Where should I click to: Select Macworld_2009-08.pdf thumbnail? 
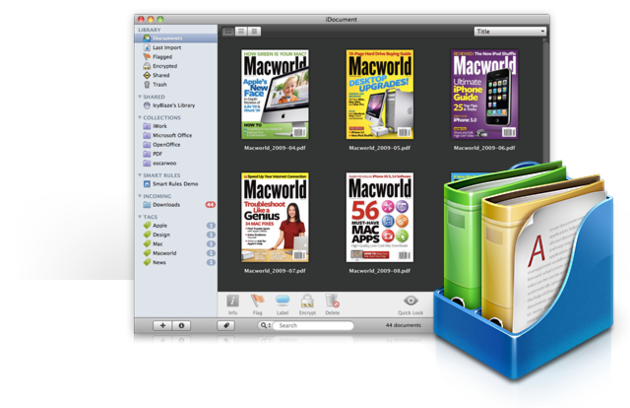pyautogui.click(x=380, y=217)
